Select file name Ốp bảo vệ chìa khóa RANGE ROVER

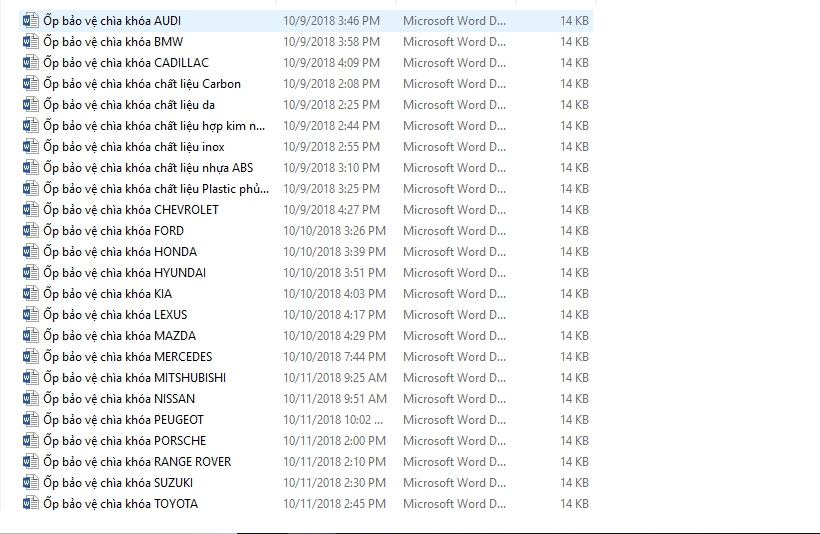pos(137,461)
